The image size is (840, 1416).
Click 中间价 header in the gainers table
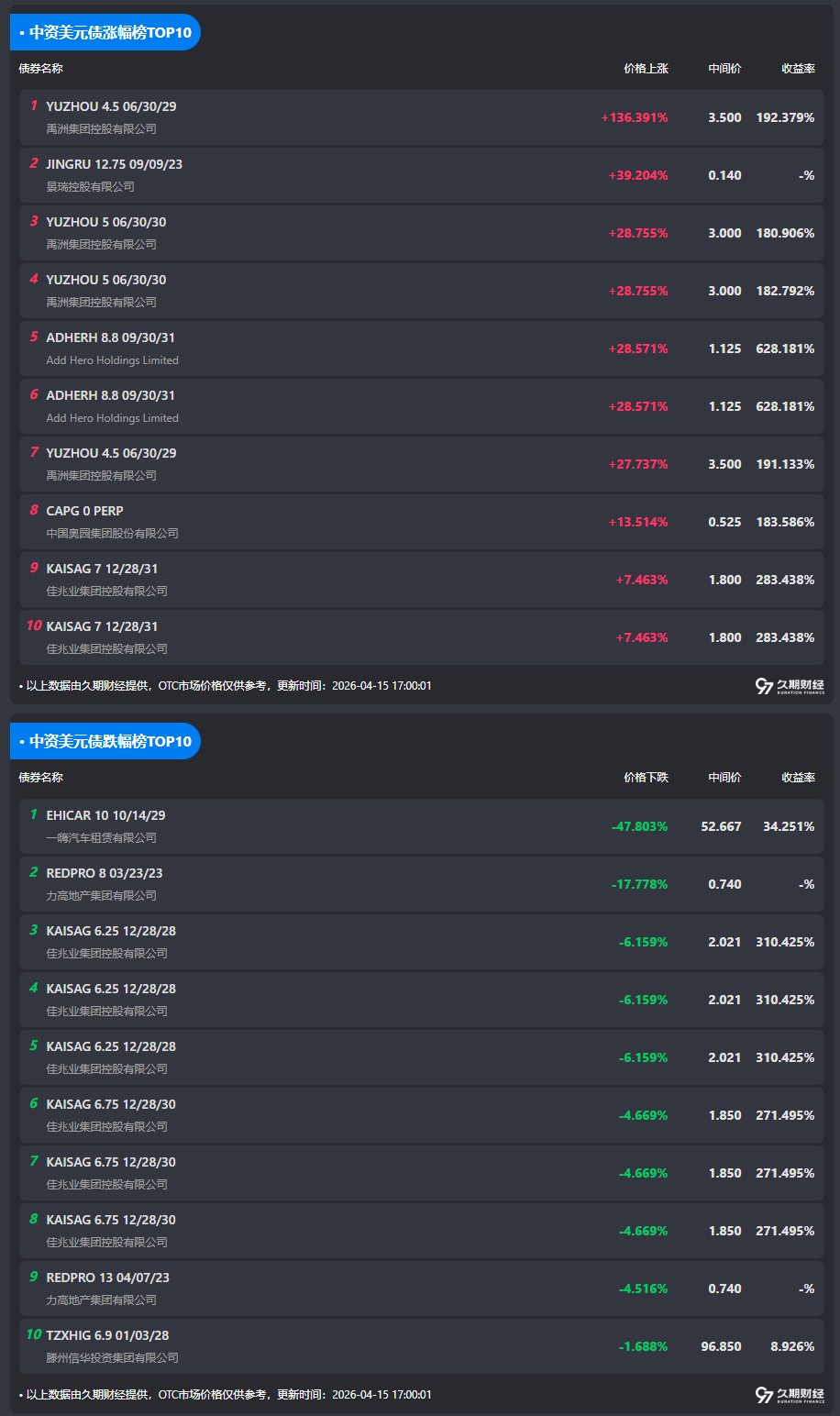pos(724,69)
